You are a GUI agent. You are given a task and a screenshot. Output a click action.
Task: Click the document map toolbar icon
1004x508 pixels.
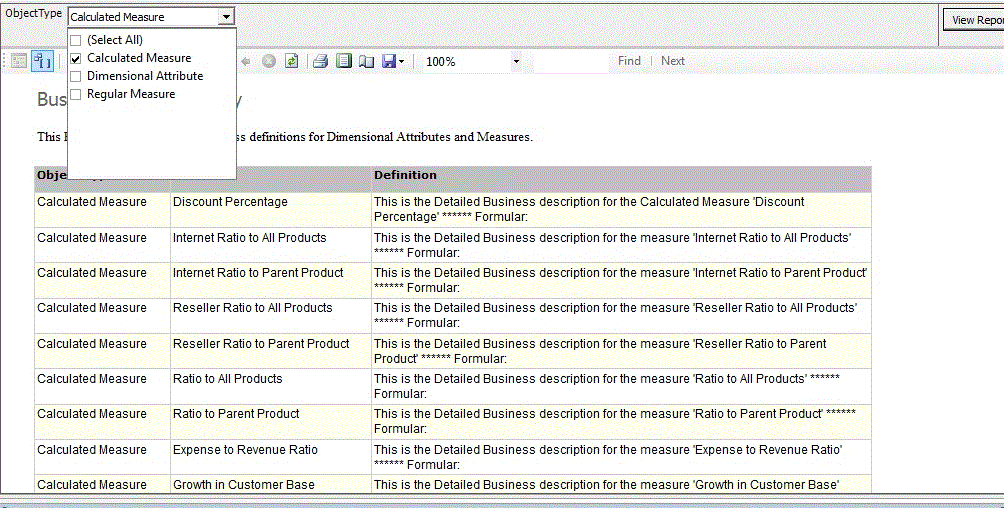coord(19,61)
